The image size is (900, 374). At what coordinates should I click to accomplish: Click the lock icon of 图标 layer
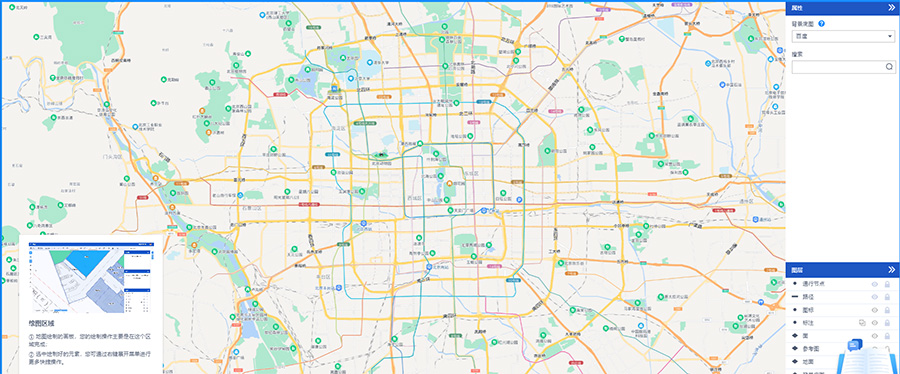click(887, 310)
